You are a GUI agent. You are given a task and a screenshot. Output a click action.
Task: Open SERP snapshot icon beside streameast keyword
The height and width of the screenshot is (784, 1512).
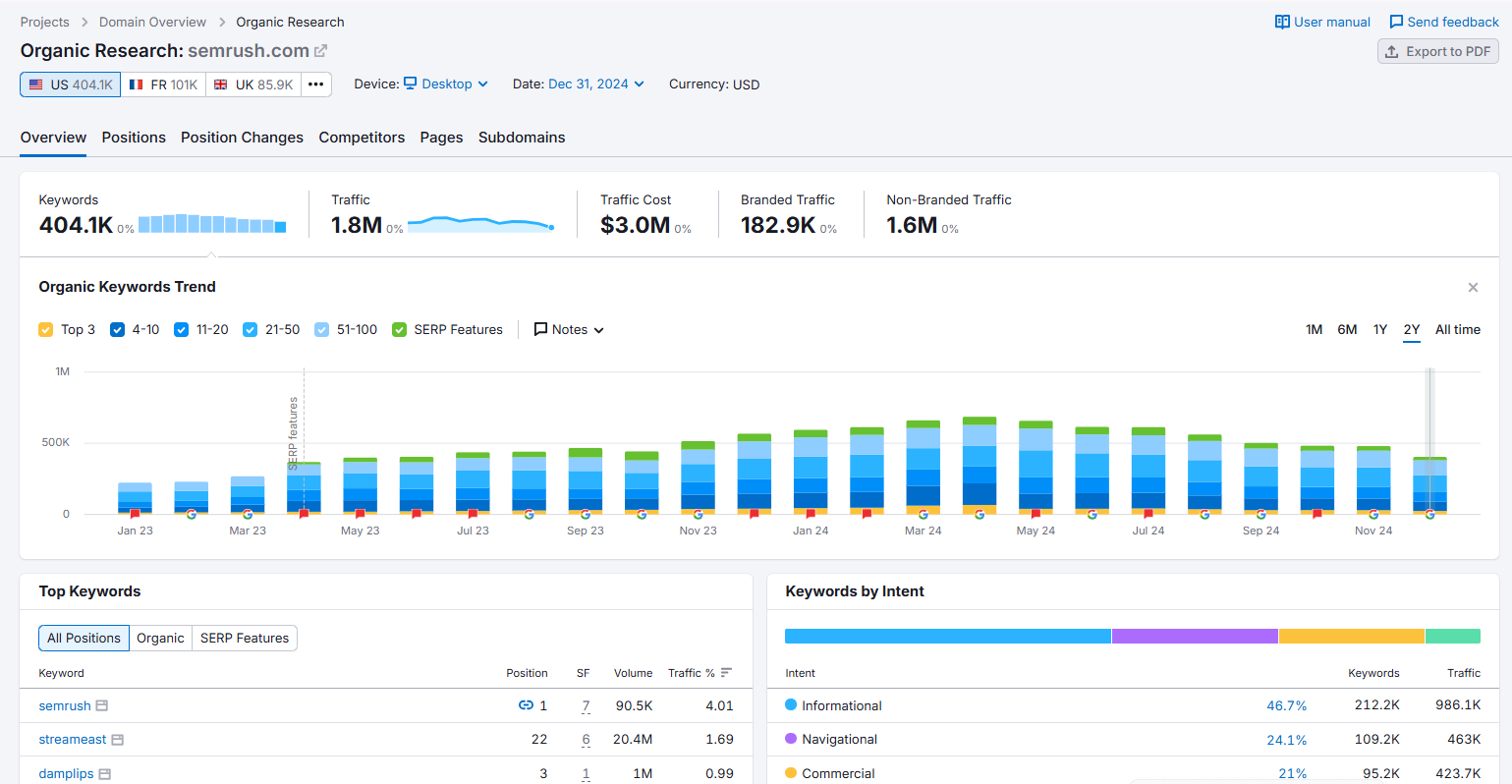click(117, 740)
